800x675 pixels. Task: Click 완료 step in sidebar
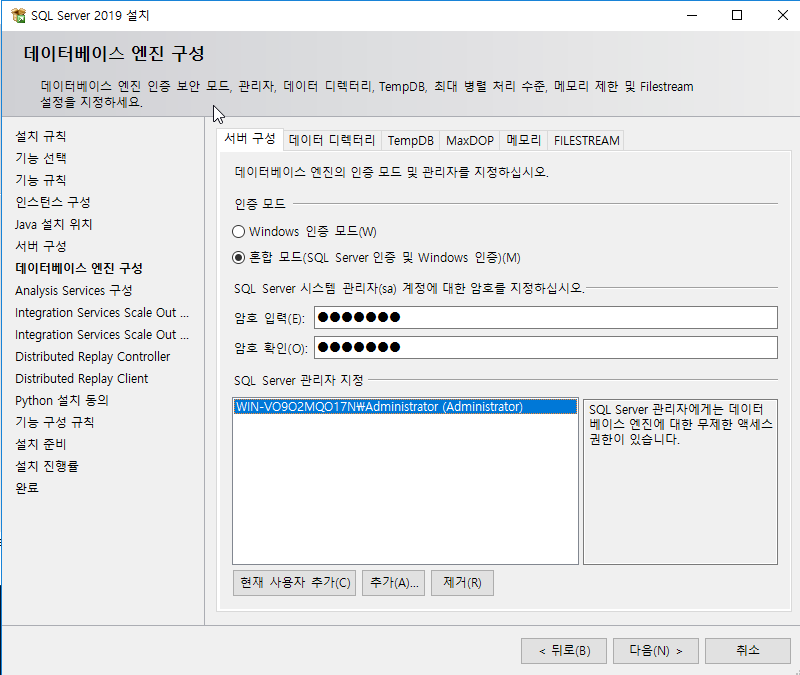(27, 488)
